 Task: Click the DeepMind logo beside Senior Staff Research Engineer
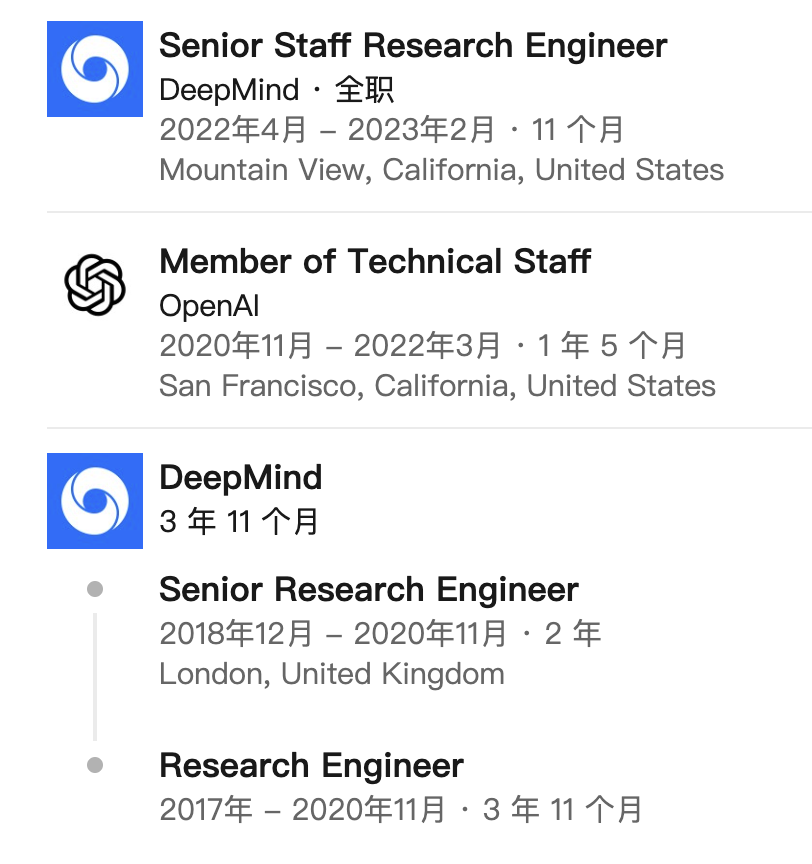point(95,69)
